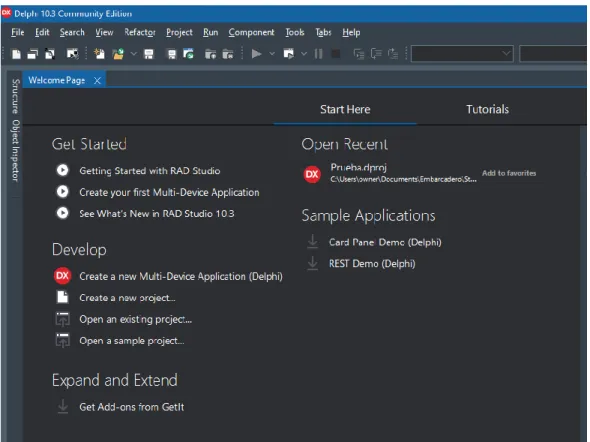This screenshot has height=442, width=590.
Task: Switch to the Start Here tab
Action: (345, 109)
